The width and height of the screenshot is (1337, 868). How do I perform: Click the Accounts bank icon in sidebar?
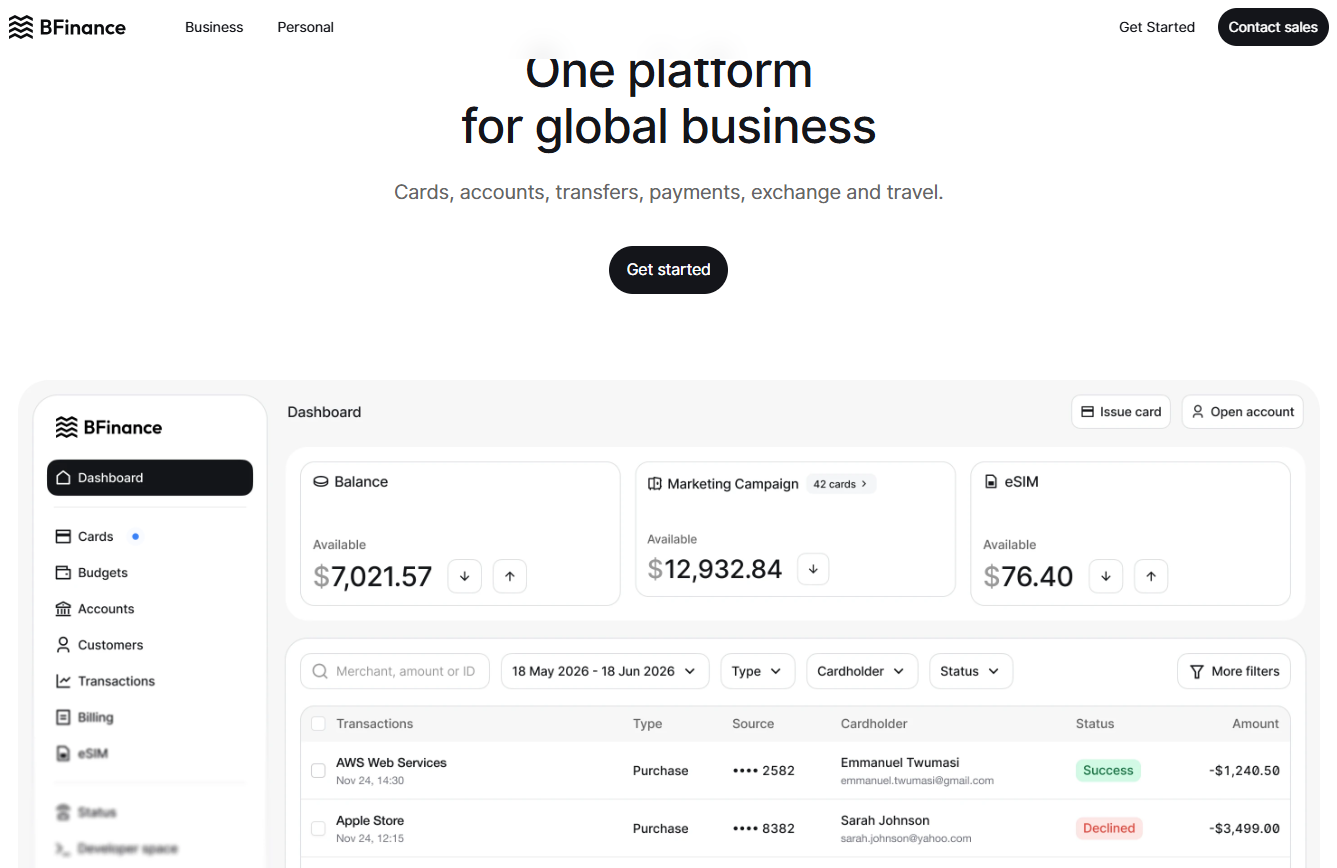click(63, 608)
